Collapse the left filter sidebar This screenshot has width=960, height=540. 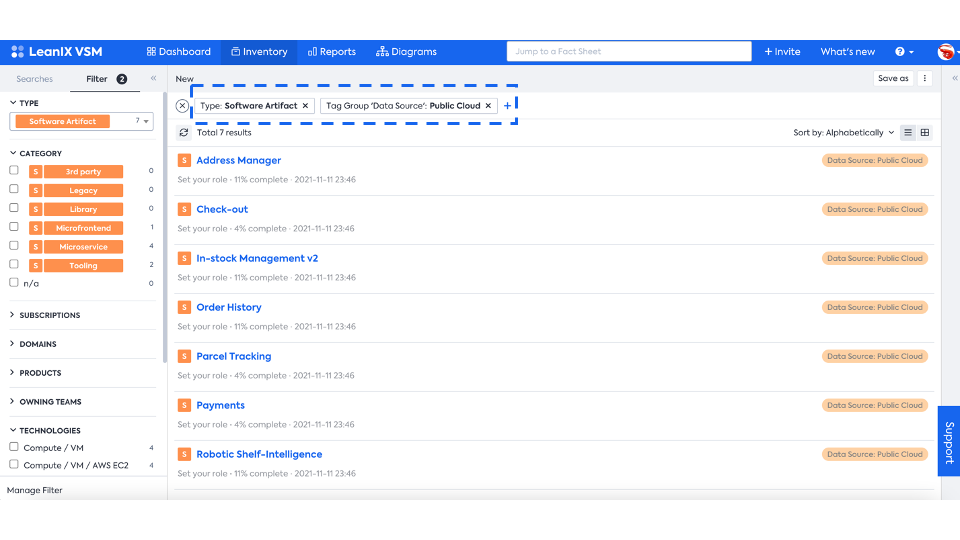[x=154, y=78]
